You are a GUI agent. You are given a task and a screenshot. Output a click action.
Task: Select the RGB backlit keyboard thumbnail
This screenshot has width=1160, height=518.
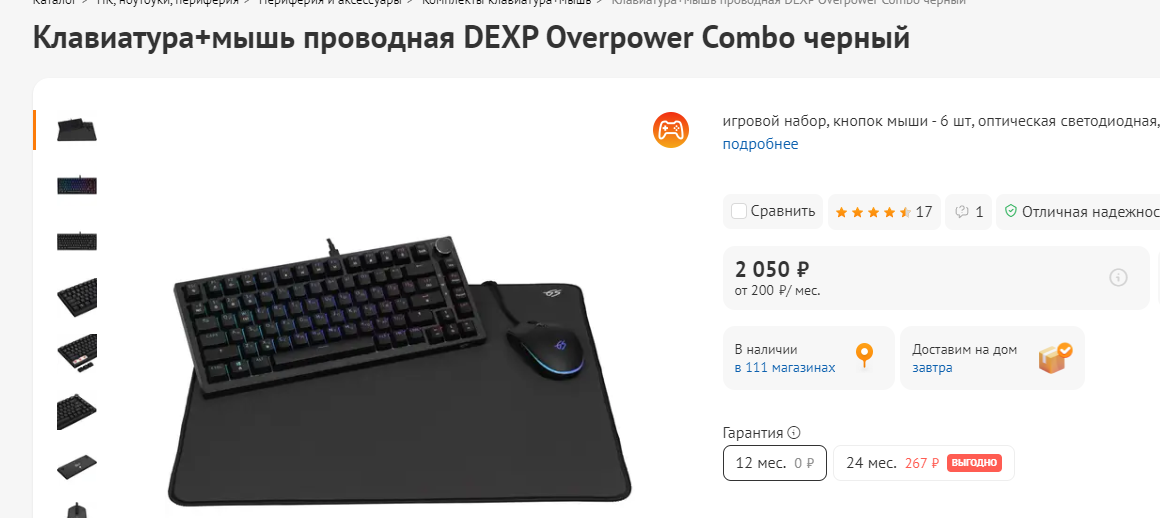(77, 185)
